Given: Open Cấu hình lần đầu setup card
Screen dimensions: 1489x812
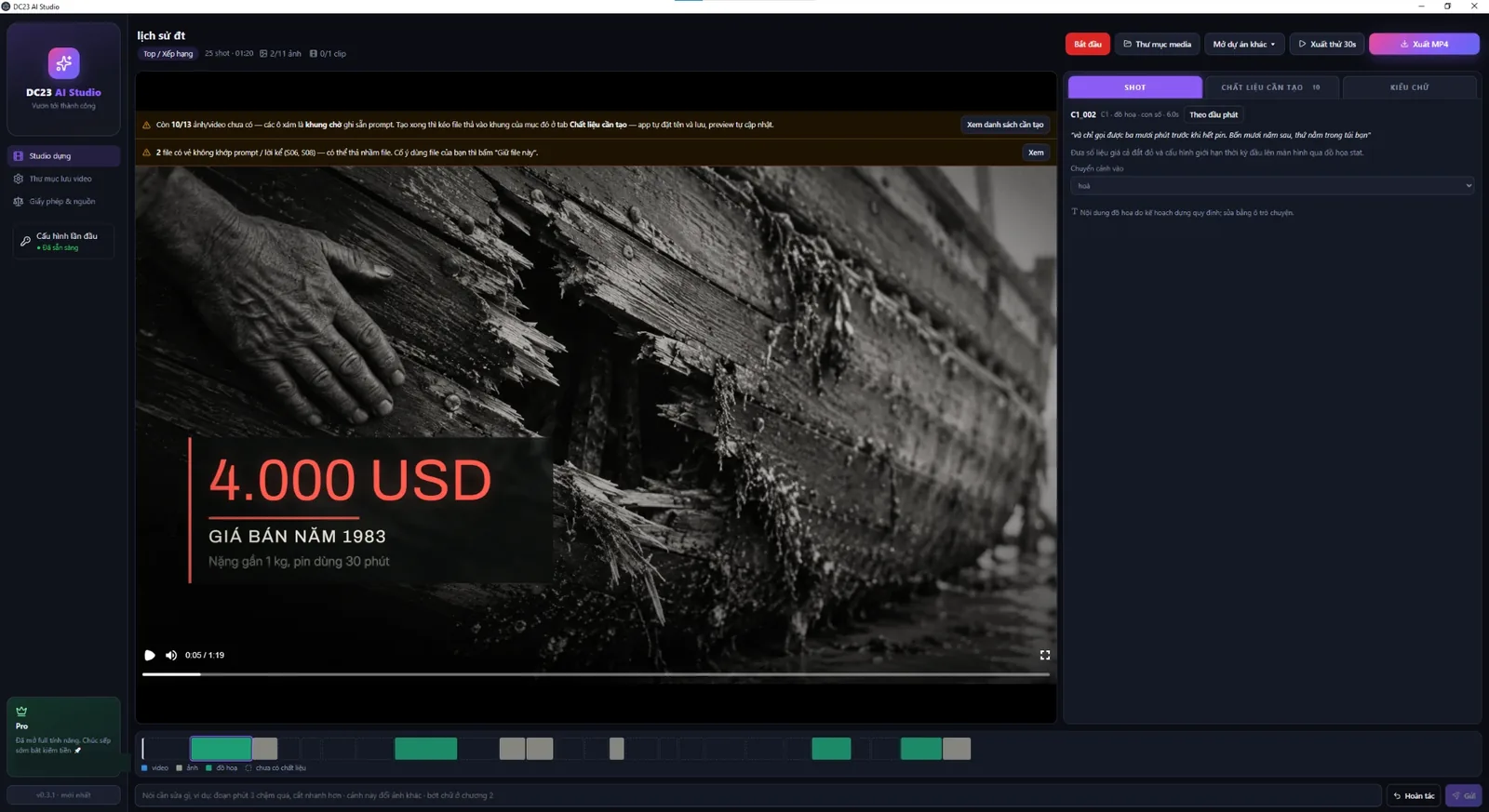Looking at the screenshot, I should [x=63, y=241].
